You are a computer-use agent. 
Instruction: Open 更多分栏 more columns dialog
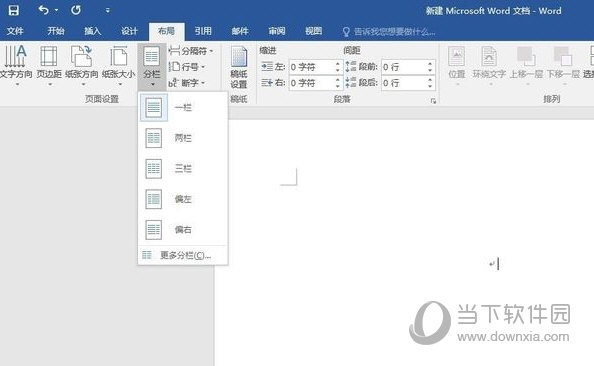coord(183,255)
